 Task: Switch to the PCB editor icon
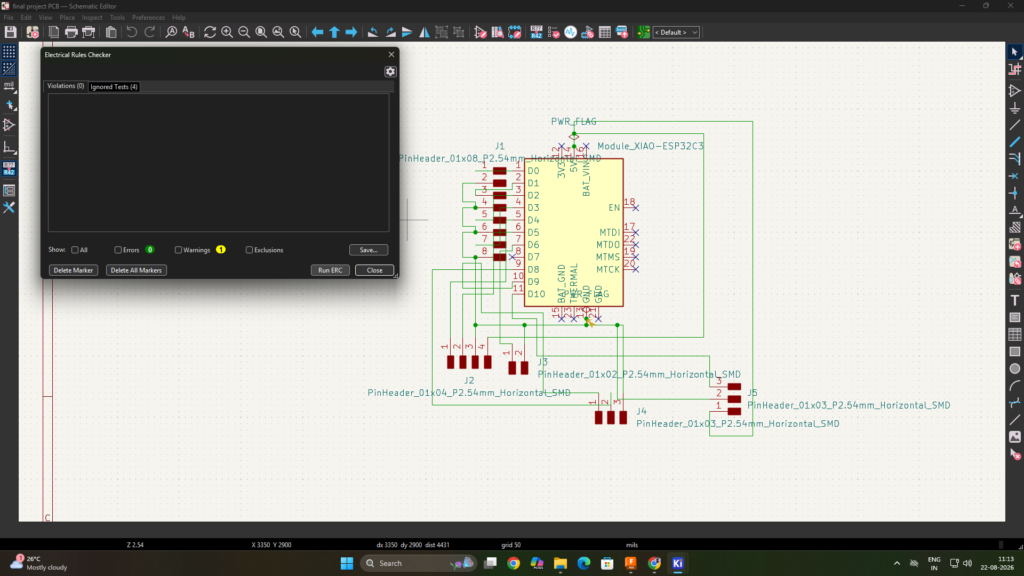click(x=643, y=32)
